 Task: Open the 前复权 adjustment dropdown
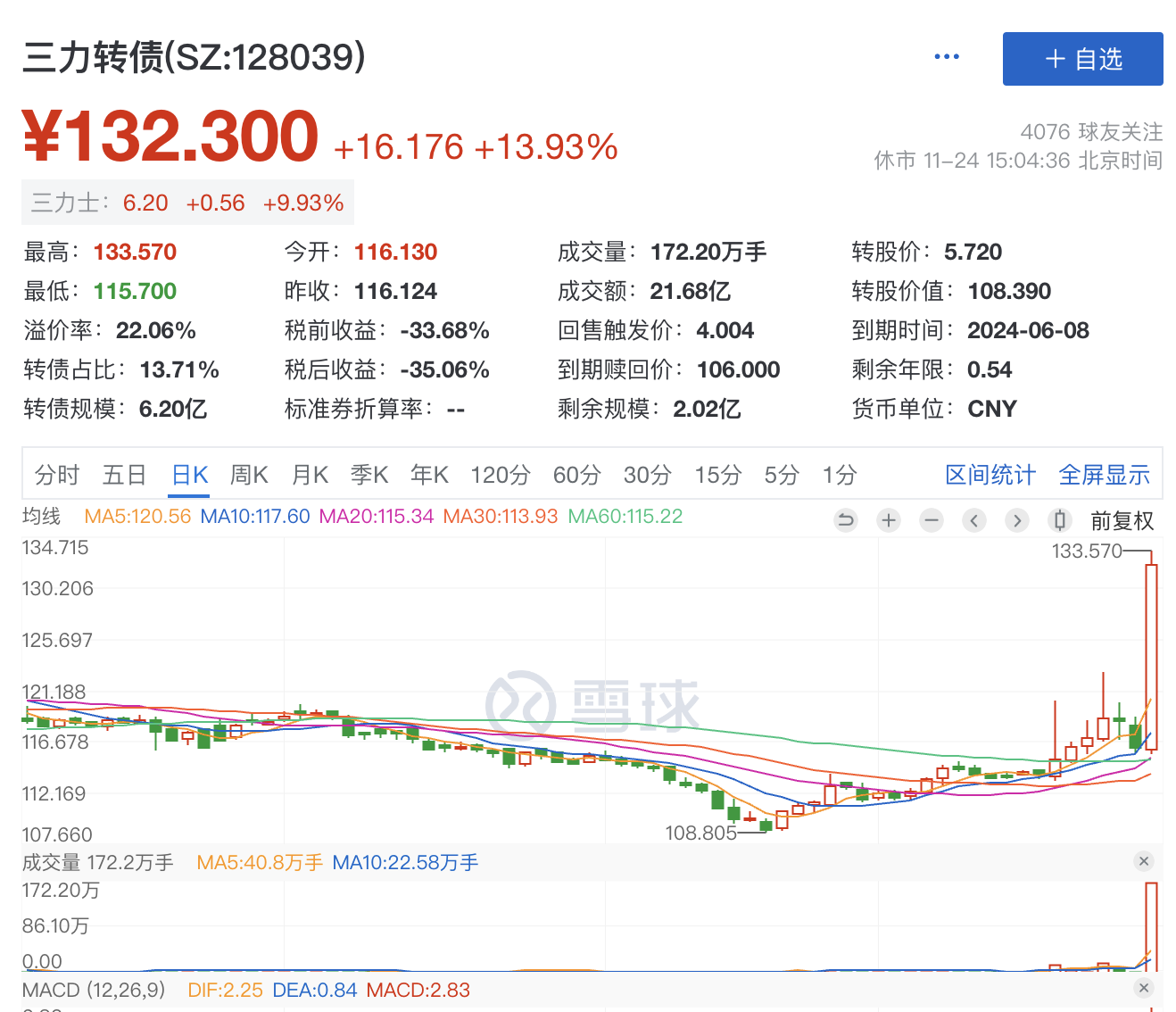coord(1122,520)
